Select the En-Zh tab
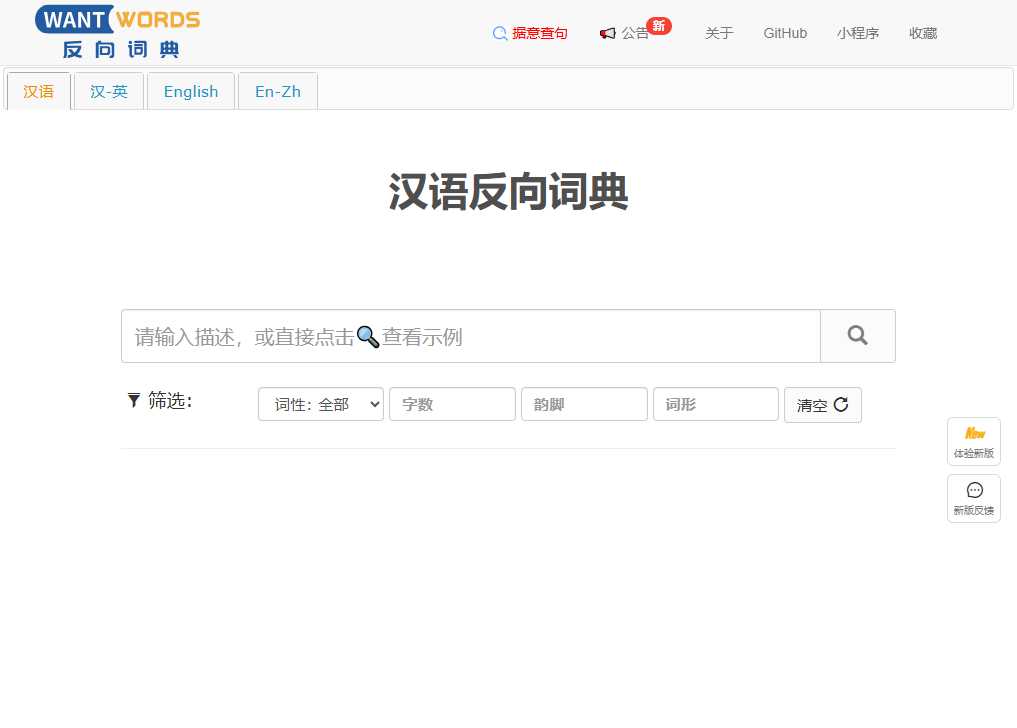Viewport: 1017px width, 728px height. click(277, 91)
